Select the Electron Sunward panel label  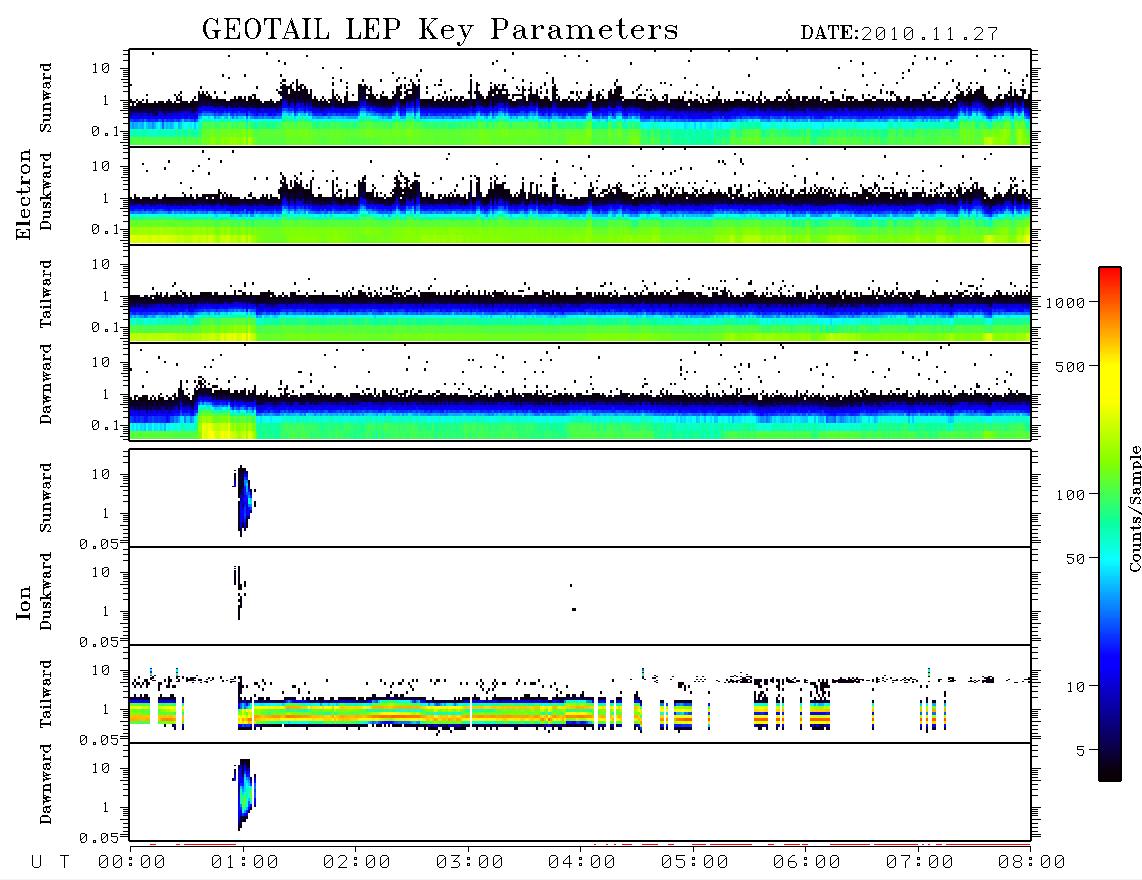(x=46, y=98)
